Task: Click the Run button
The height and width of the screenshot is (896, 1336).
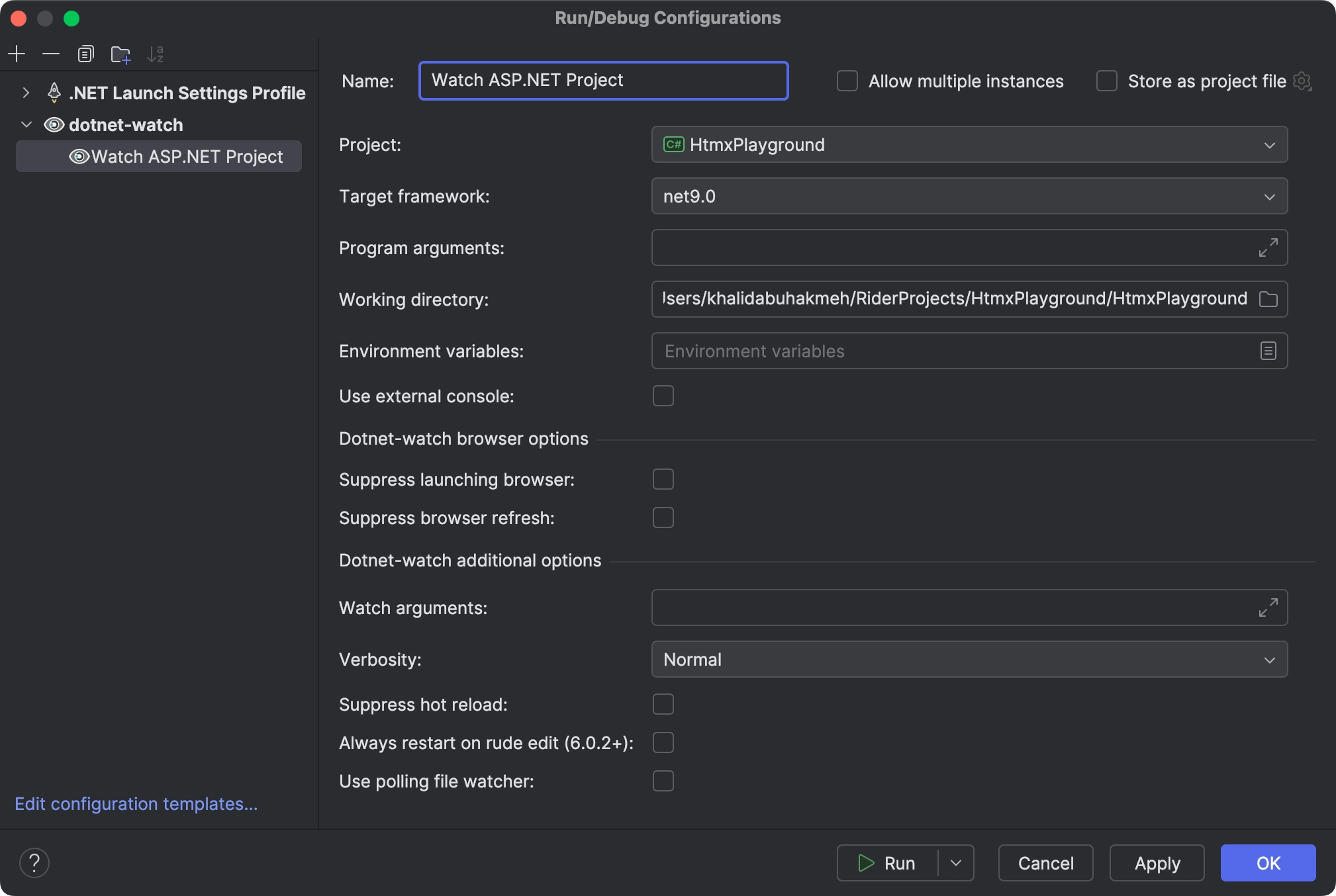Action: coord(888,863)
